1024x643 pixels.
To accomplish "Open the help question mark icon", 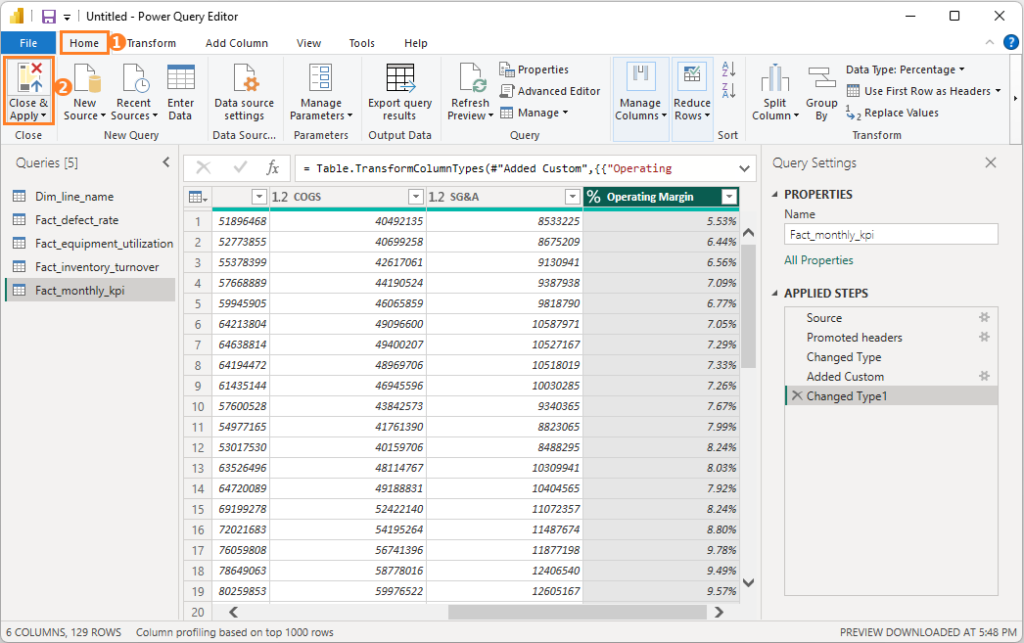I will (1010, 42).
